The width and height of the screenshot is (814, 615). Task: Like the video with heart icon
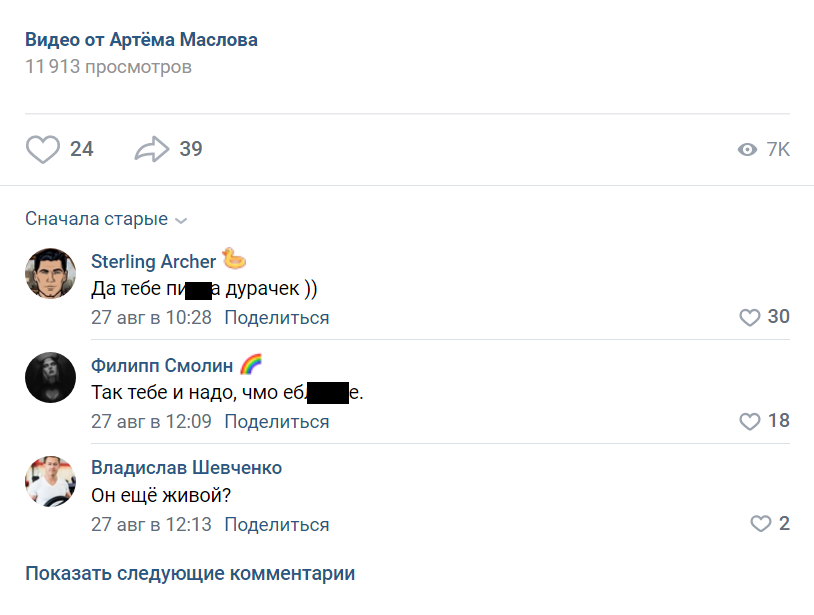[x=43, y=150]
